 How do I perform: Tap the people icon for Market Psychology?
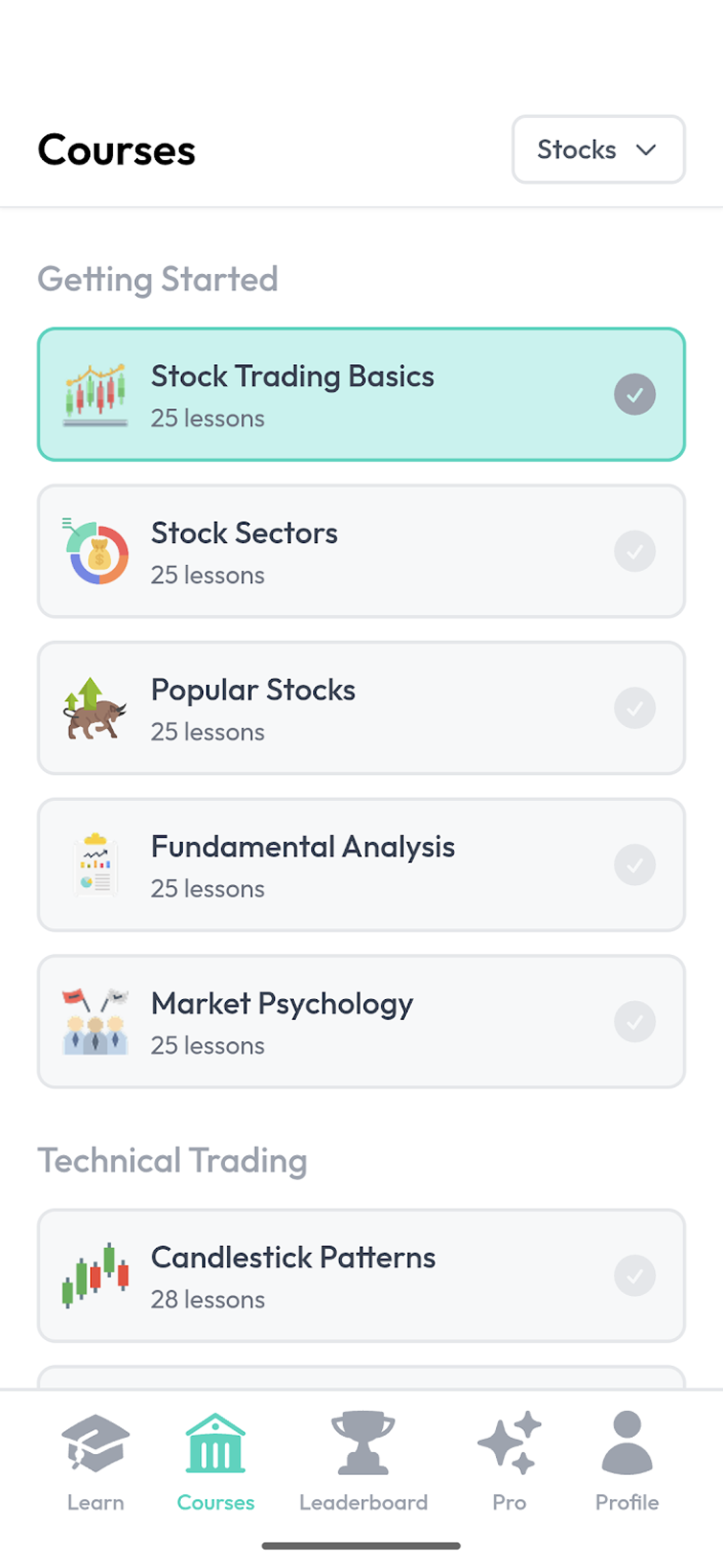pos(95,1022)
